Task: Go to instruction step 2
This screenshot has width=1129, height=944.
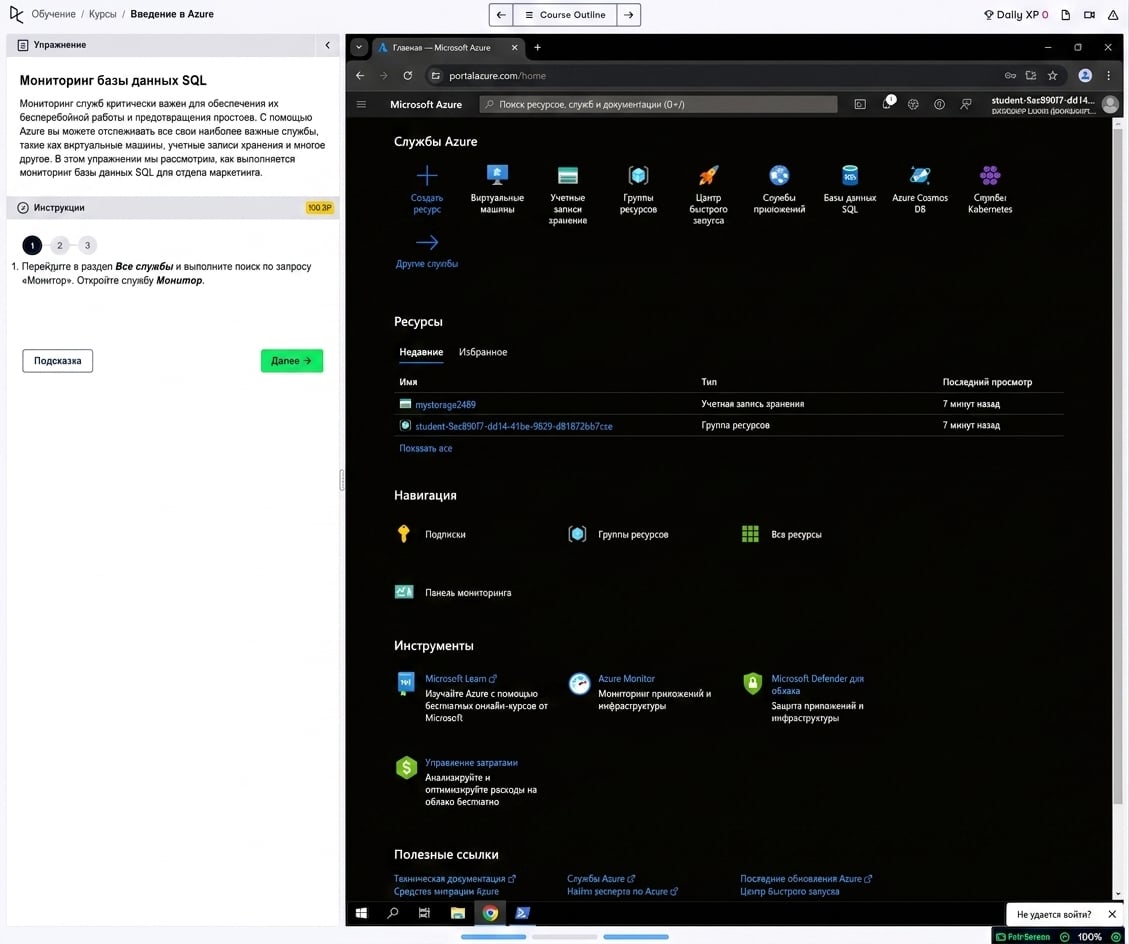Action: pos(60,246)
